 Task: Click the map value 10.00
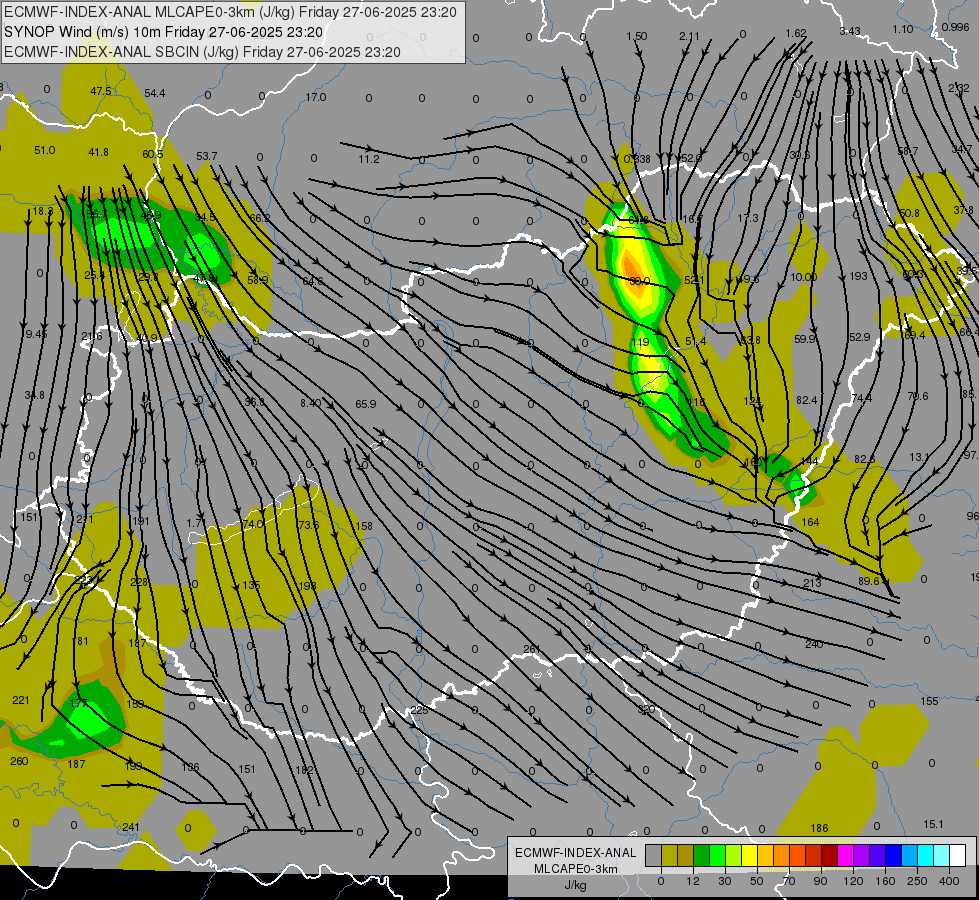point(804,277)
